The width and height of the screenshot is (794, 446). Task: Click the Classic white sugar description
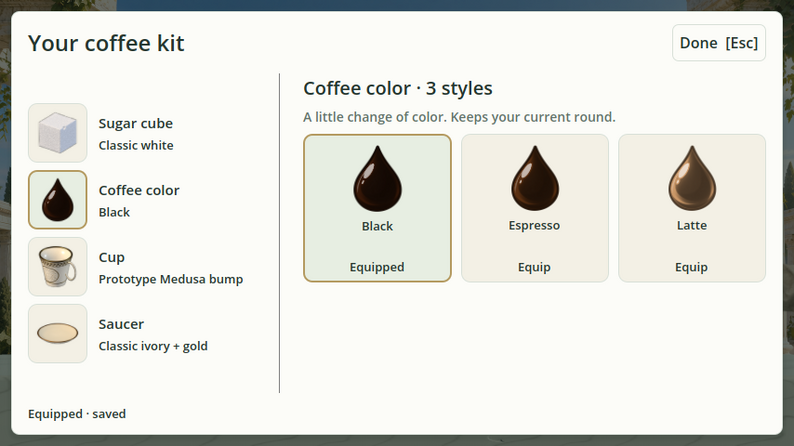(x=136, y=146)
